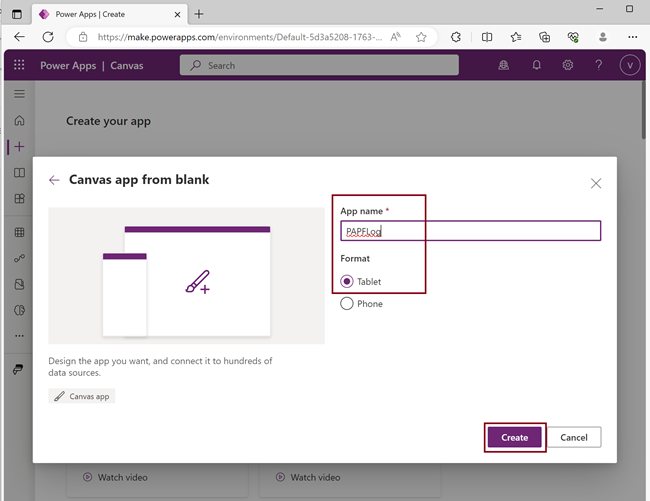Open browser extensions puzzle icon
This screenshot has width=650, height=501.
coord(456,37)
